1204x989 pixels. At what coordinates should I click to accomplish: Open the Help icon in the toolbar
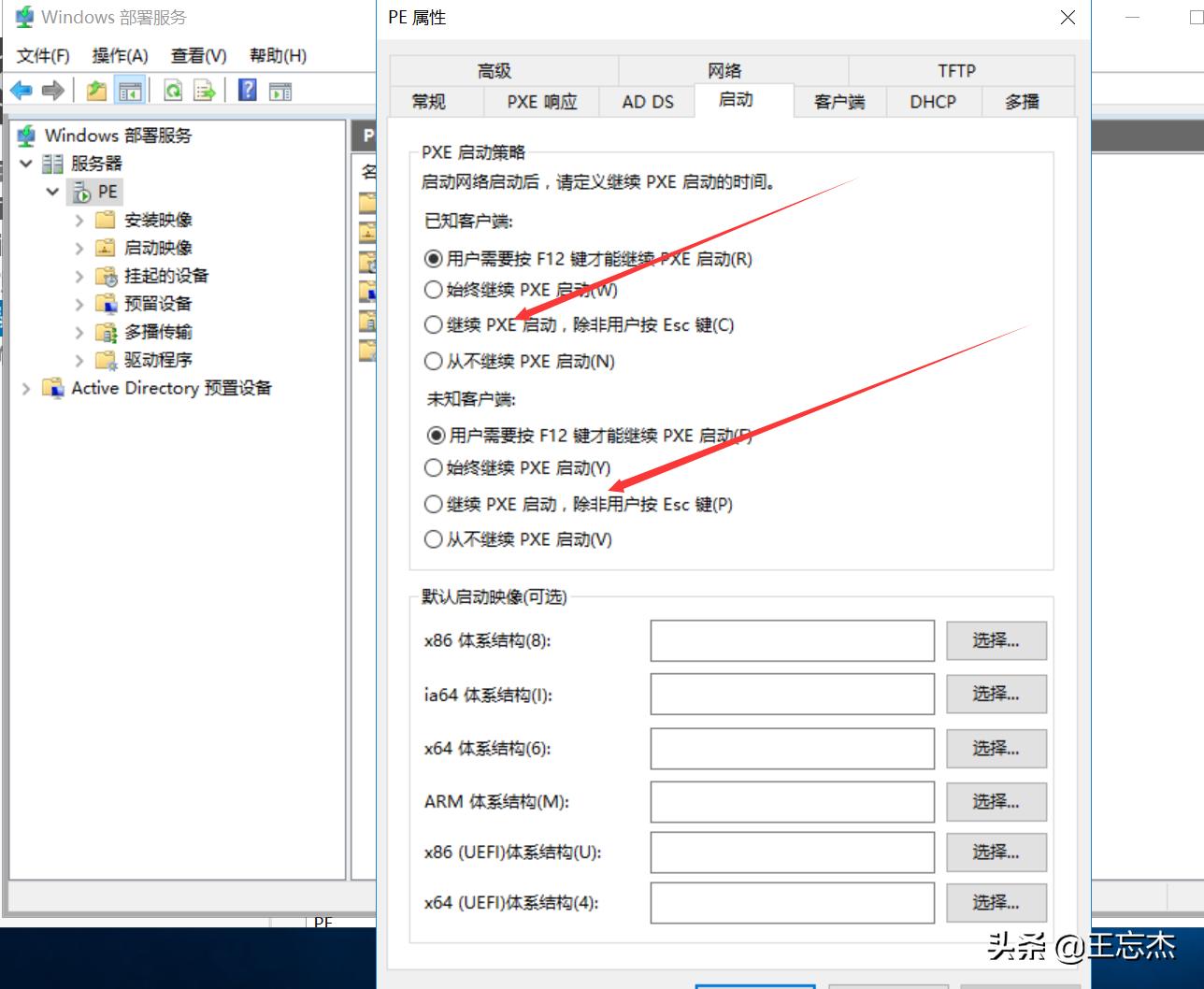click(x=245, y=90)
